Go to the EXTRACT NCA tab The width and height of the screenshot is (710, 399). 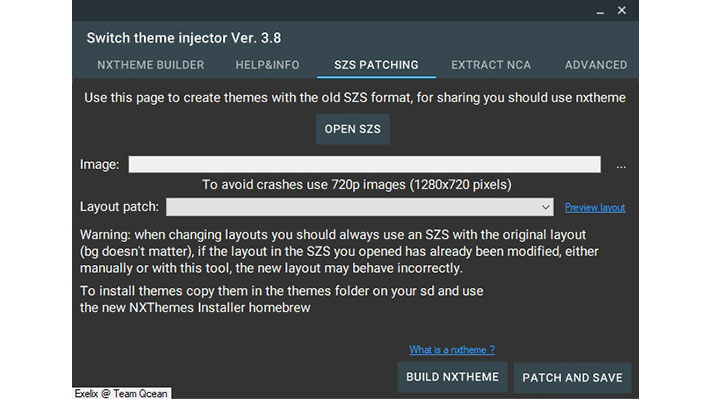(491, 65)
